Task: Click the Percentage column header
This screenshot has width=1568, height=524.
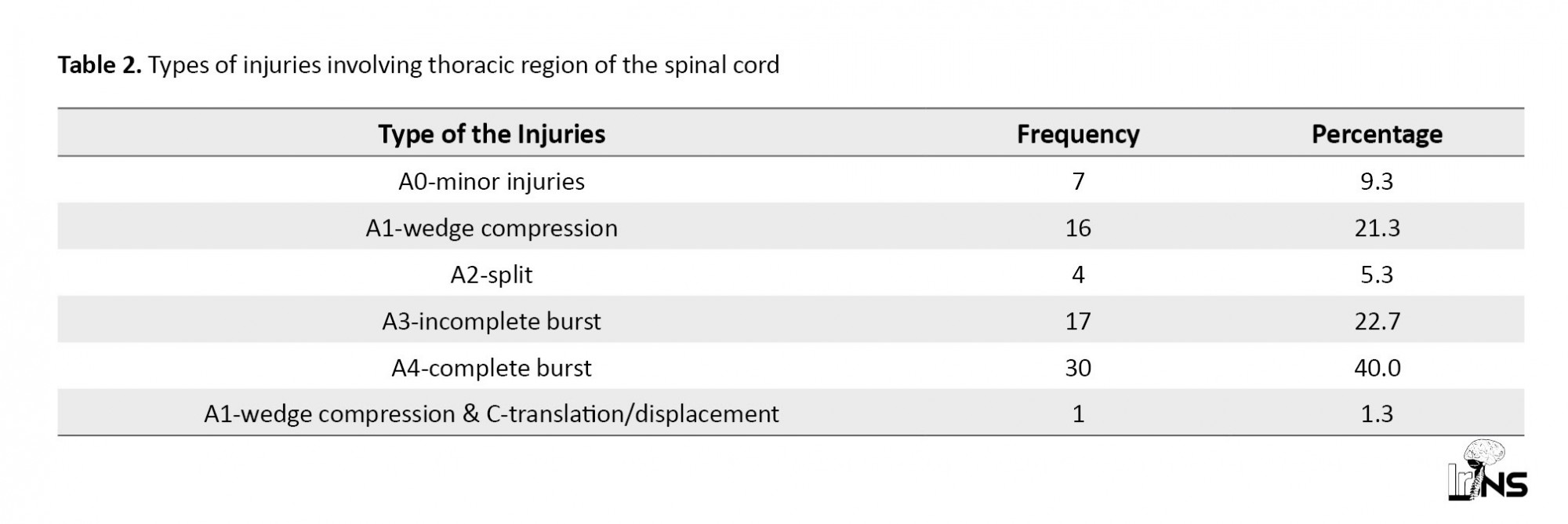Action: (1377, 134)
